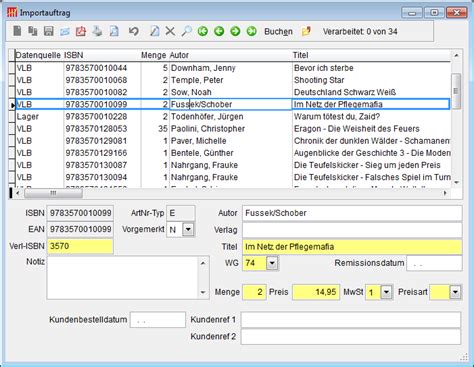Image resolution: width=474 pixels, height=367 pixels.
Task: Click the Preis field showing 14,95
Action: tap(316, 292)
